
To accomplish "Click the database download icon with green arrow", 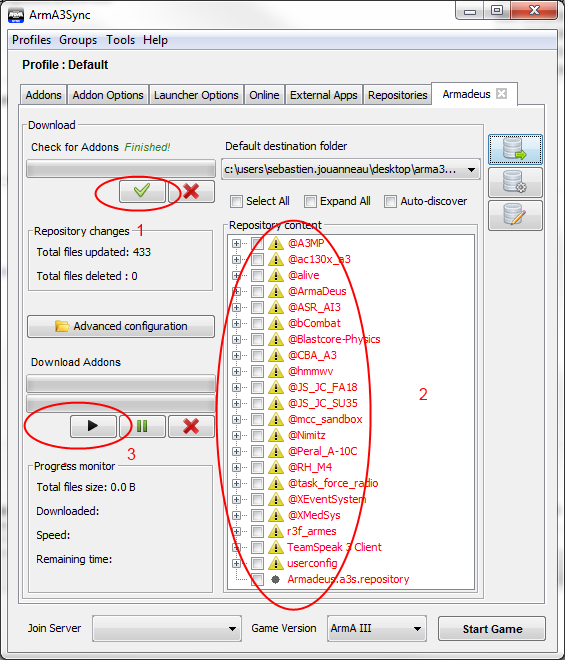I will click(515, 149).
